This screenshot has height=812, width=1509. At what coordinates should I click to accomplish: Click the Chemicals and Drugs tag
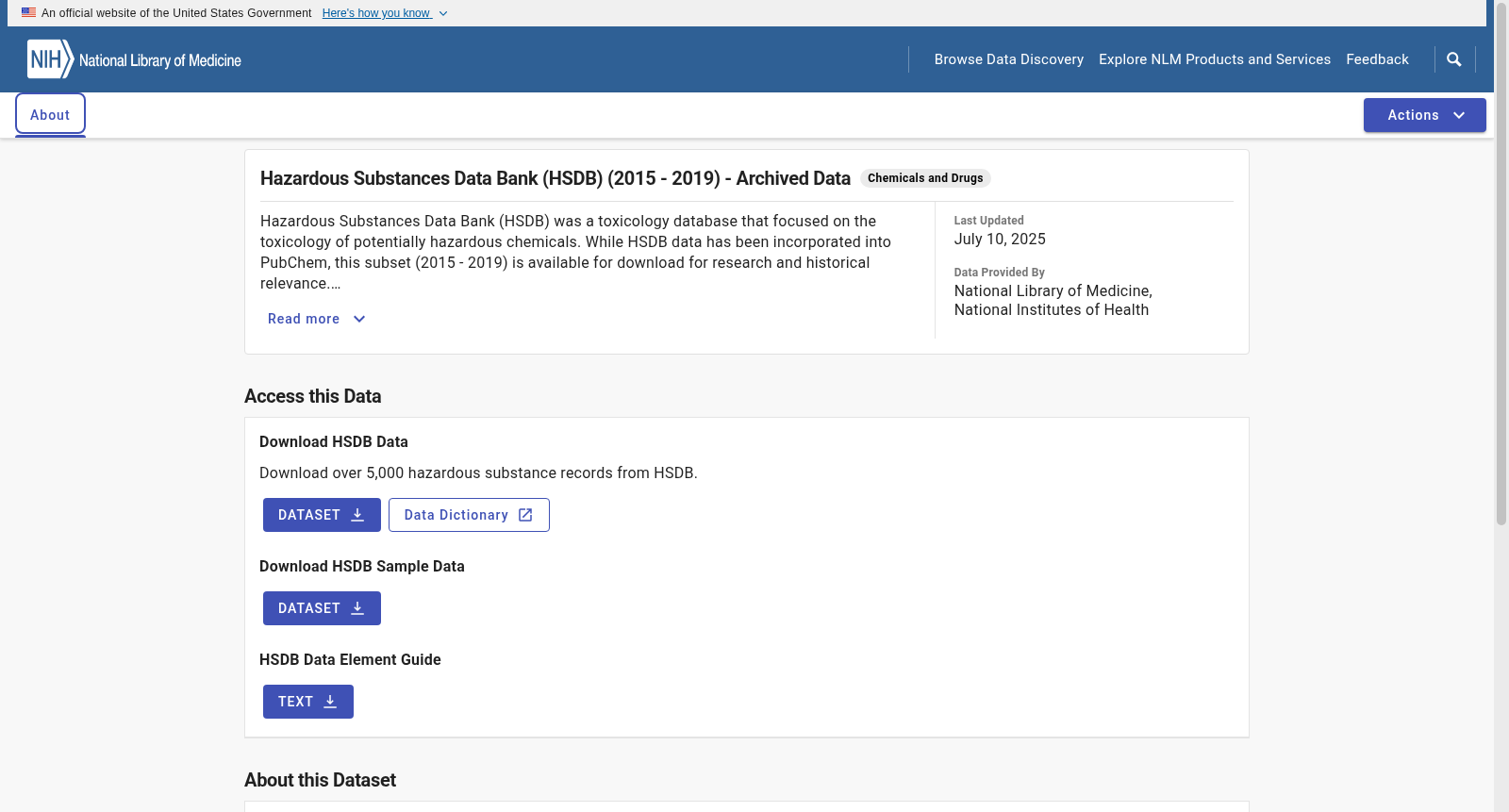coord(925,178)
